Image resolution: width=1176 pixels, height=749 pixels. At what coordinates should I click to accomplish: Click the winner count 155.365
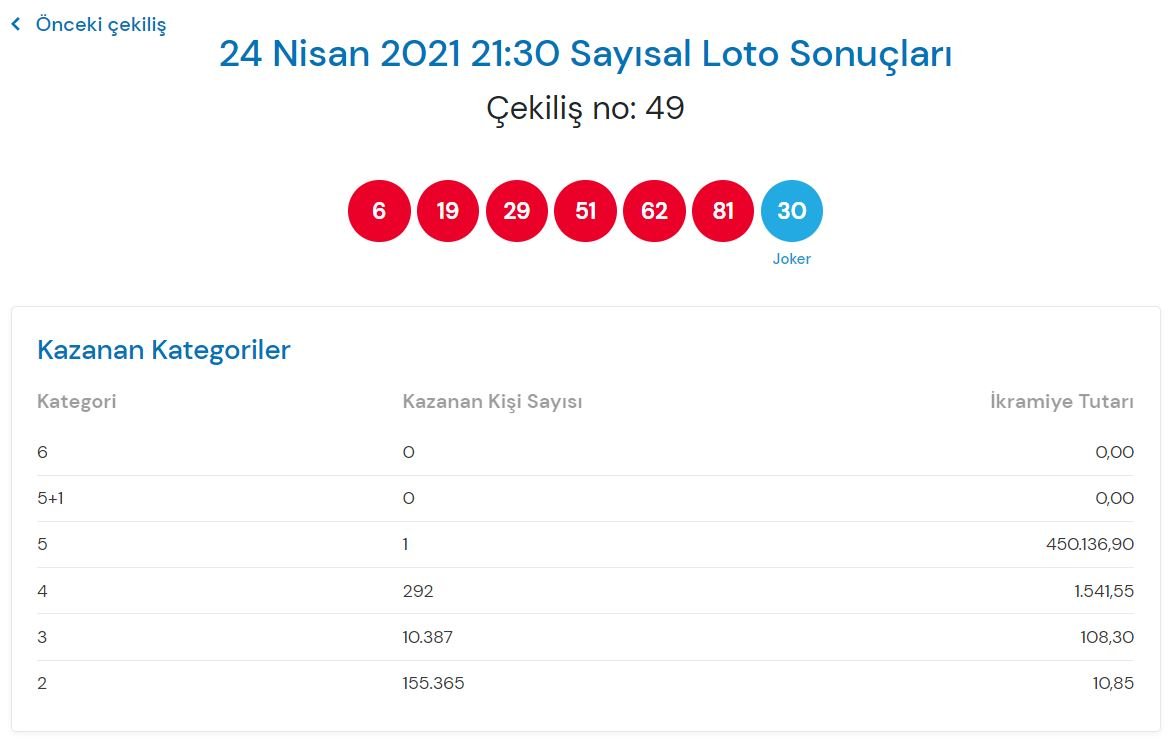(x=433, y=683)
